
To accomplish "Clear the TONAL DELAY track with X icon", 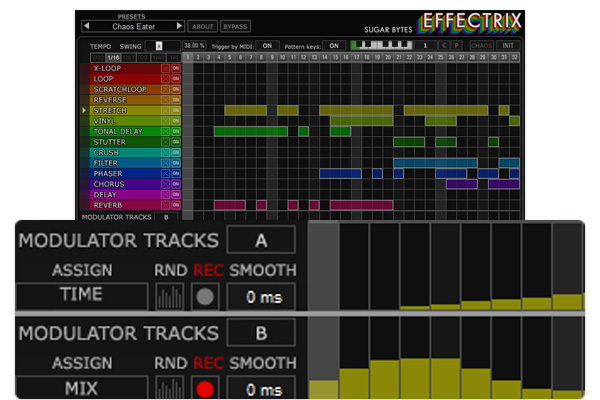I will [x=165, y=131].
